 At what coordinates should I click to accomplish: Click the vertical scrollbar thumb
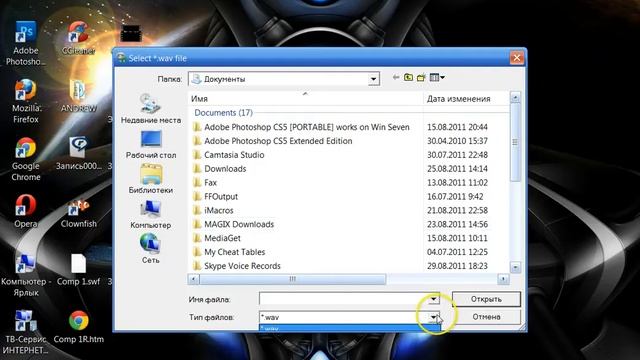coord(515,142)
